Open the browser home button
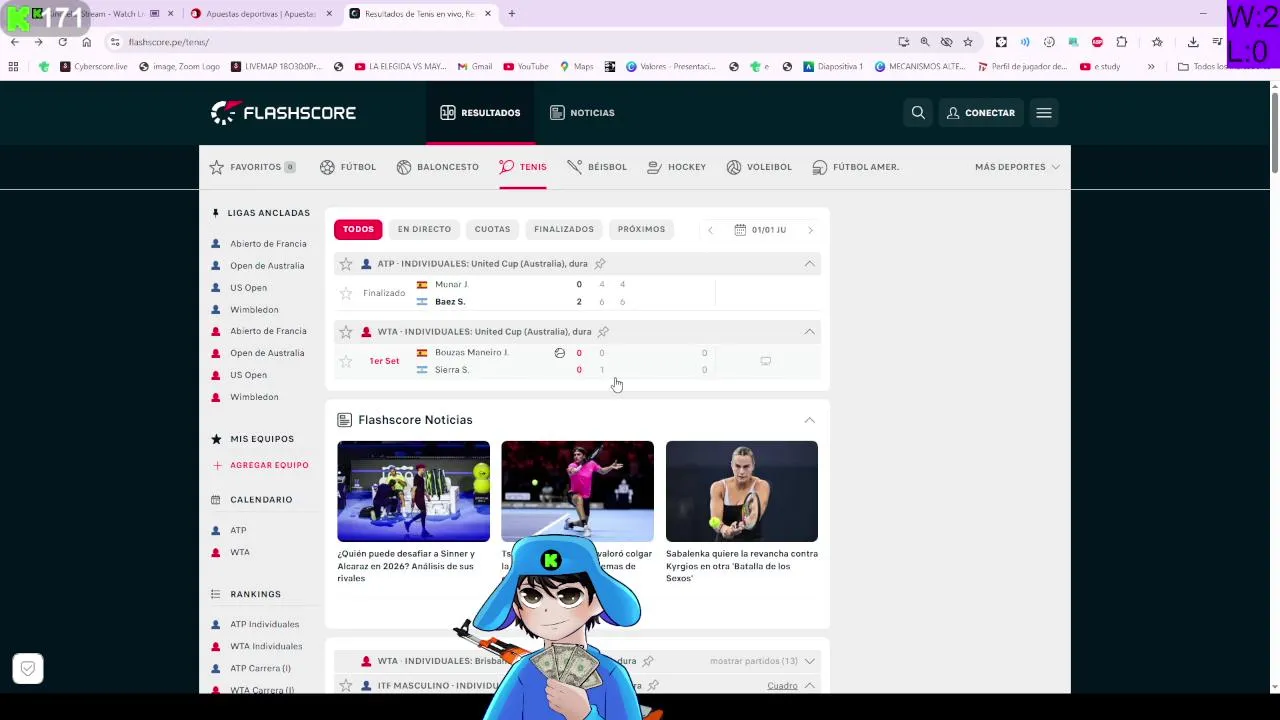 pyautogui.click(x=86, y=42)
